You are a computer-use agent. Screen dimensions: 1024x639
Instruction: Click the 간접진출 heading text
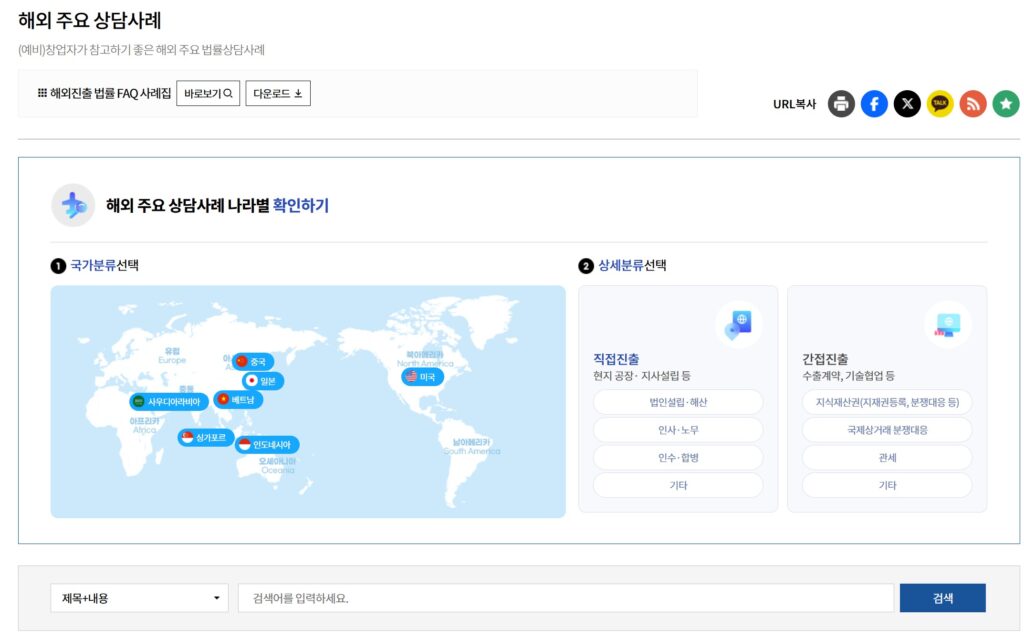[825, 359]
